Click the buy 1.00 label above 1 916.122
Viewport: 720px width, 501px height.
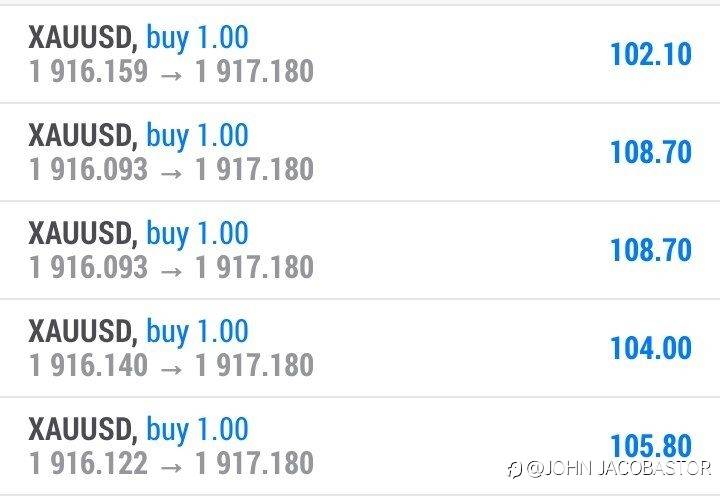click(x=197, y=430)
